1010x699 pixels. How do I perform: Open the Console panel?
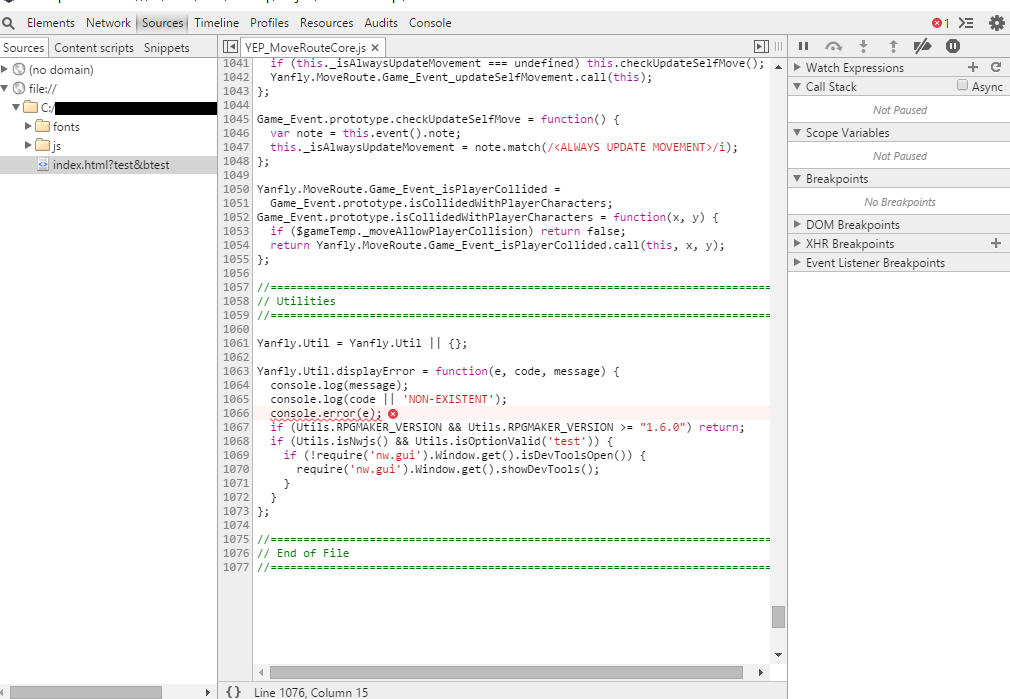[430, 23]
